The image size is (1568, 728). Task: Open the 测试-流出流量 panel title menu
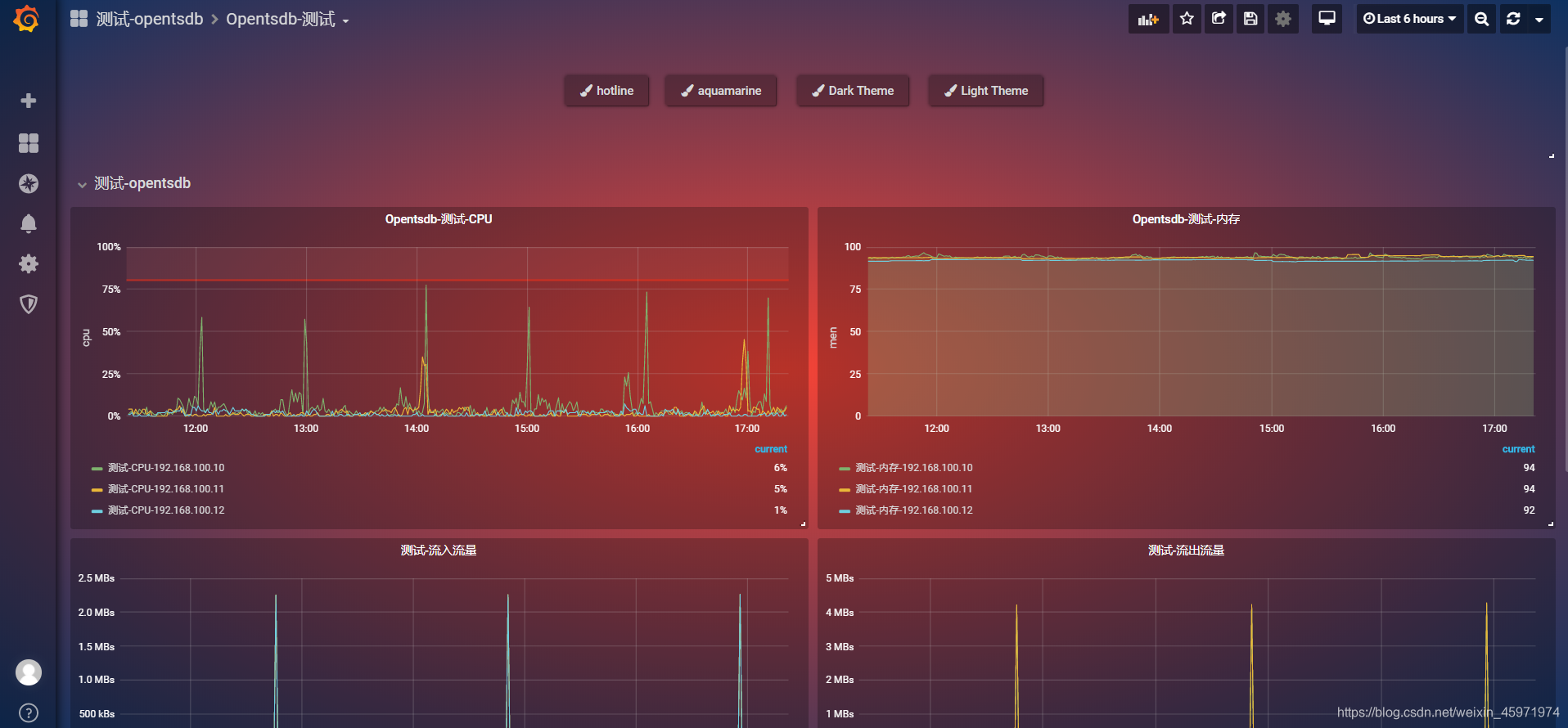1186,550
